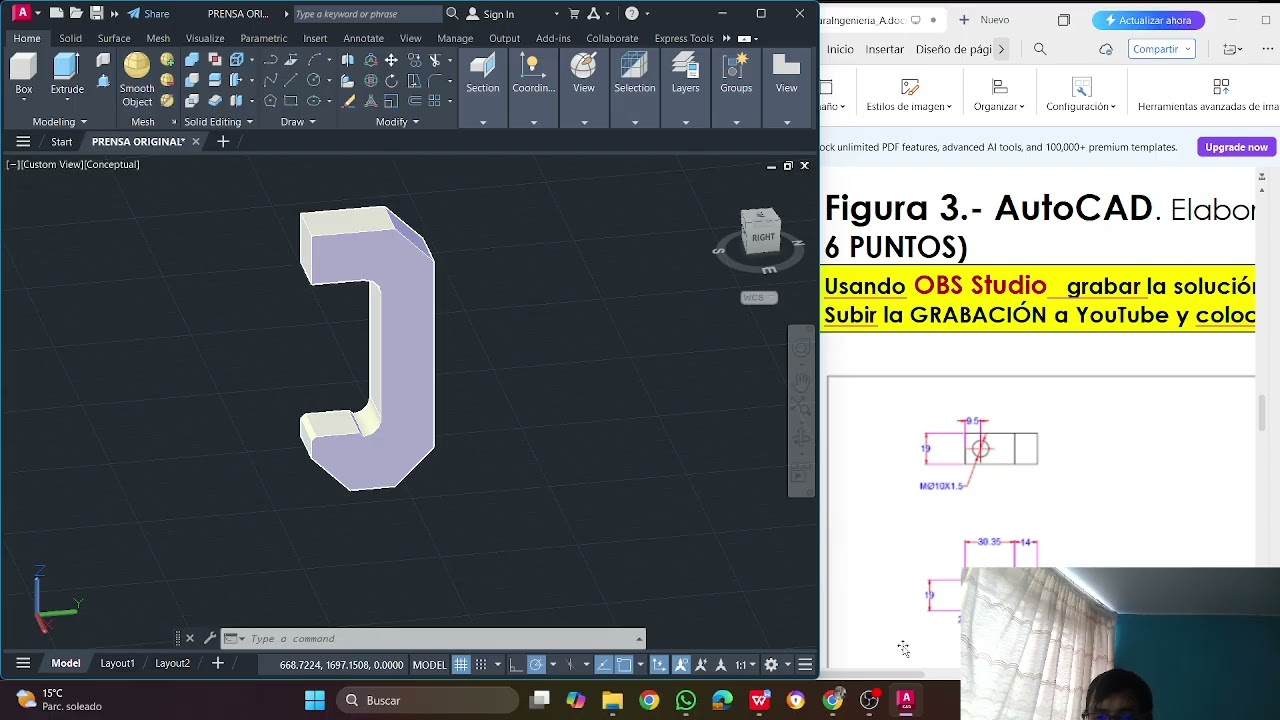Open the AutoCAD application menu logo
Screen dimensions: 1280x720
point(21,13)
